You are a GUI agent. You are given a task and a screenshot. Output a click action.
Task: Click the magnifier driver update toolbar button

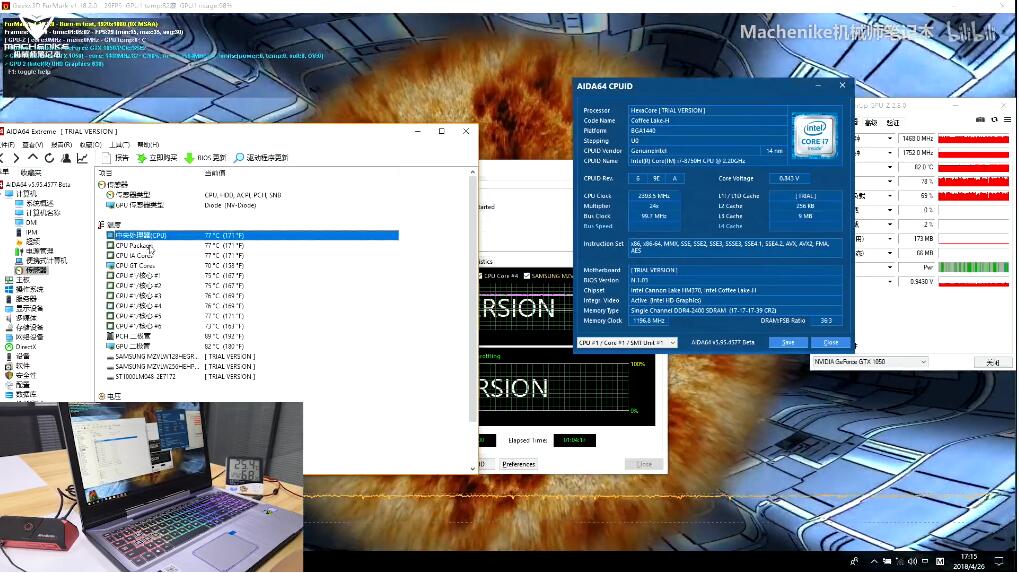pyautogui.click(x=261, y=158)
